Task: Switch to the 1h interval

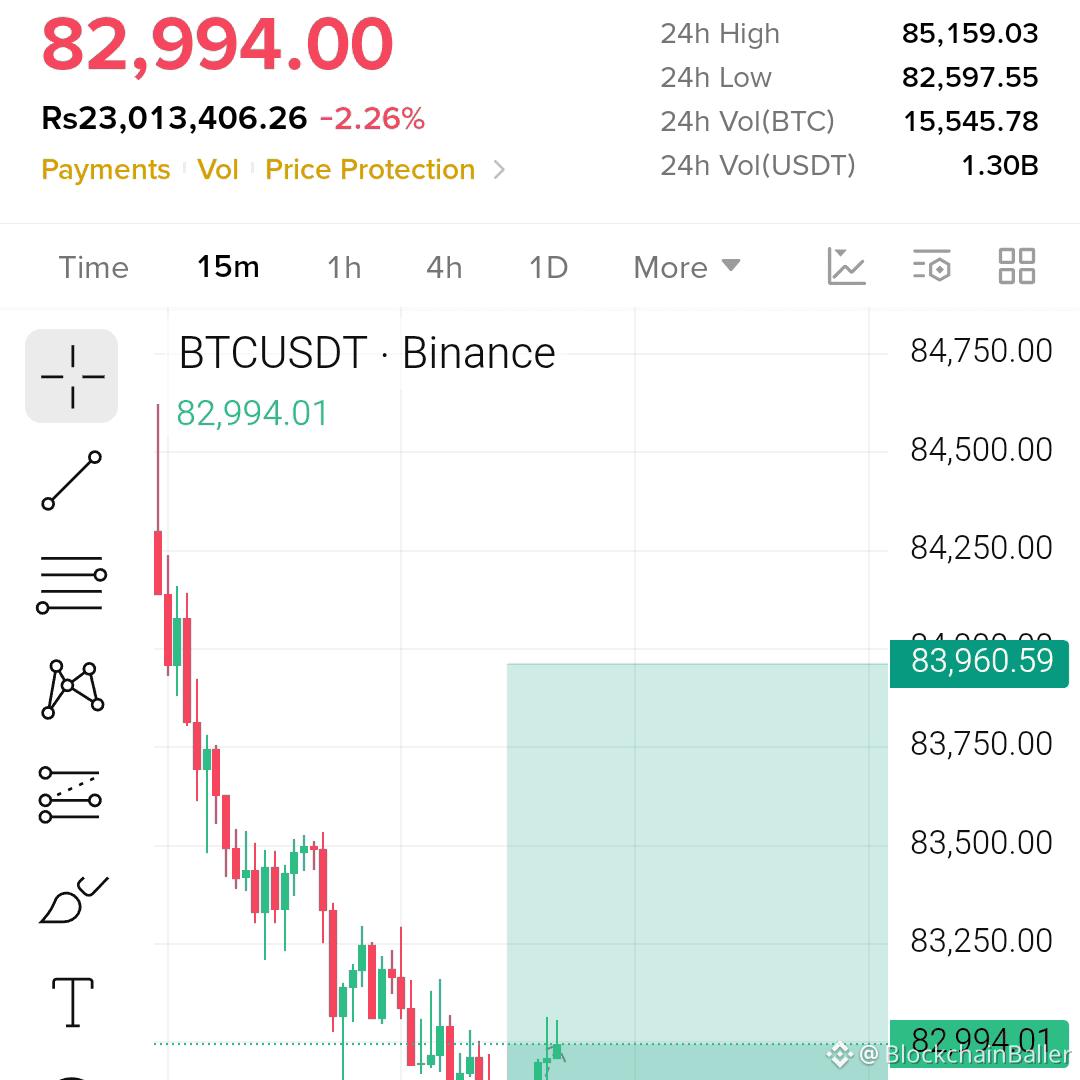Action: click(344, 267)
